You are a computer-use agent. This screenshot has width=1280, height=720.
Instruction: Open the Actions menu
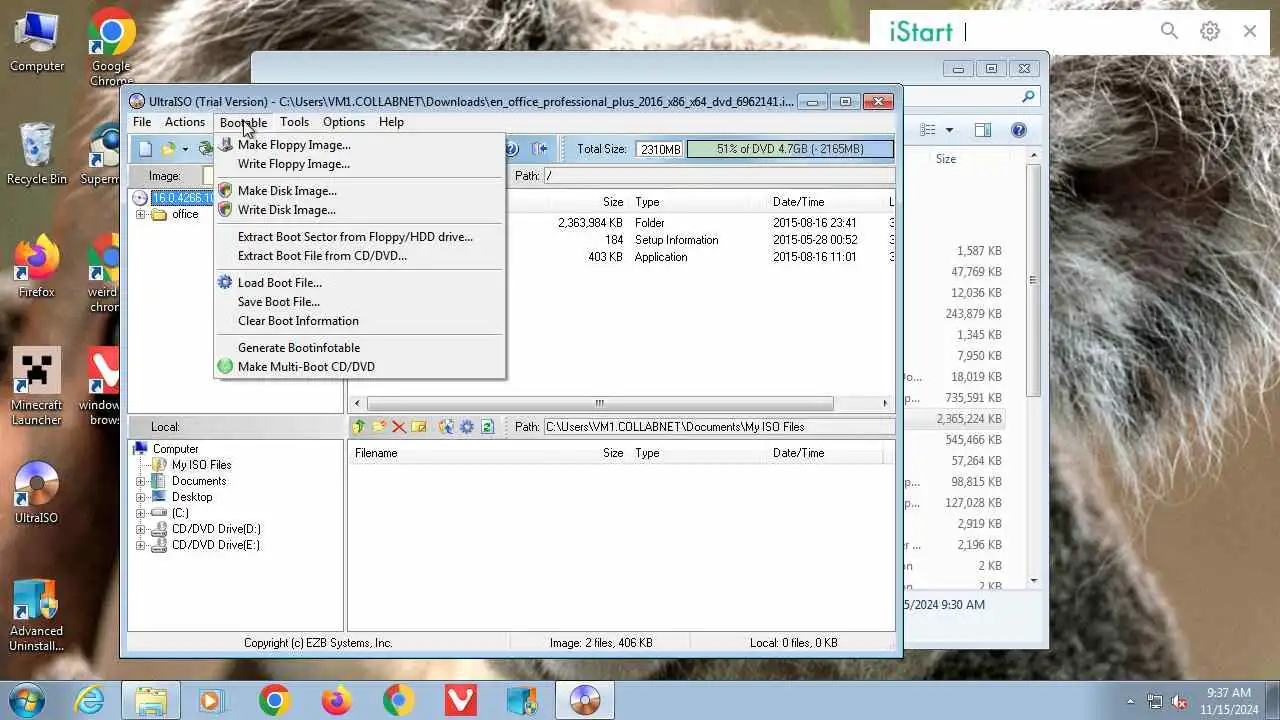click(x=185, y=122)
